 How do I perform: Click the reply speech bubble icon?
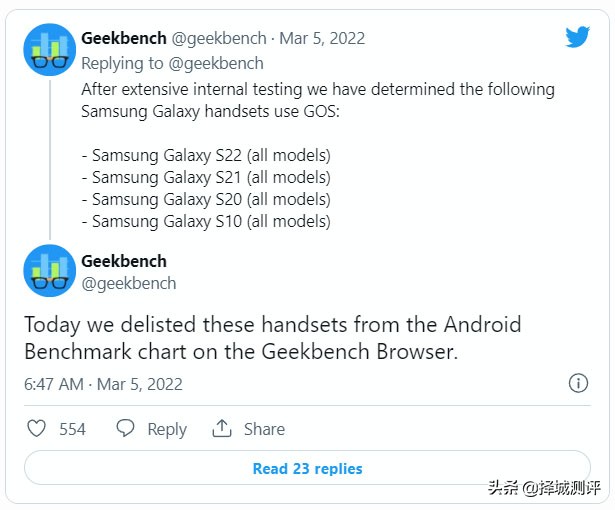[x=125, y=429]
